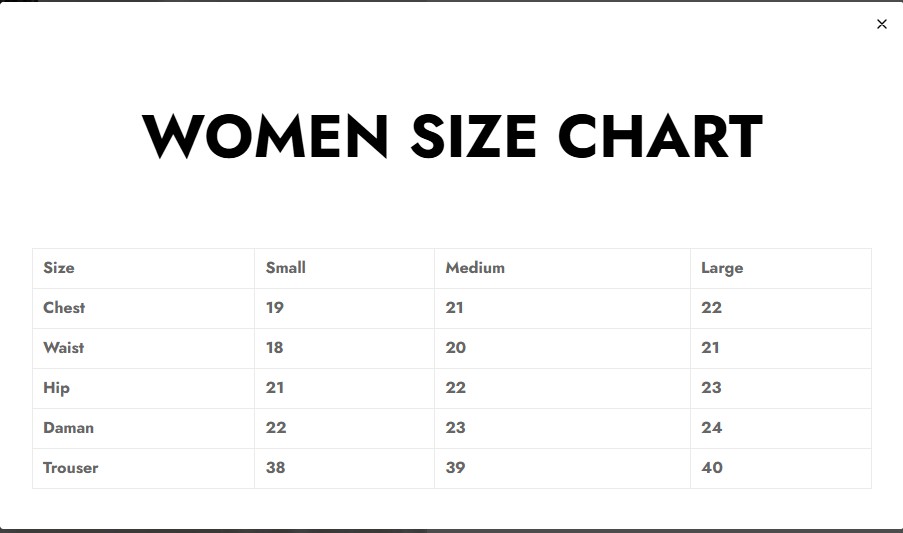This screenshot has height=533, width=903.
Task: Select the Waist row label
Action: [64, 348]
